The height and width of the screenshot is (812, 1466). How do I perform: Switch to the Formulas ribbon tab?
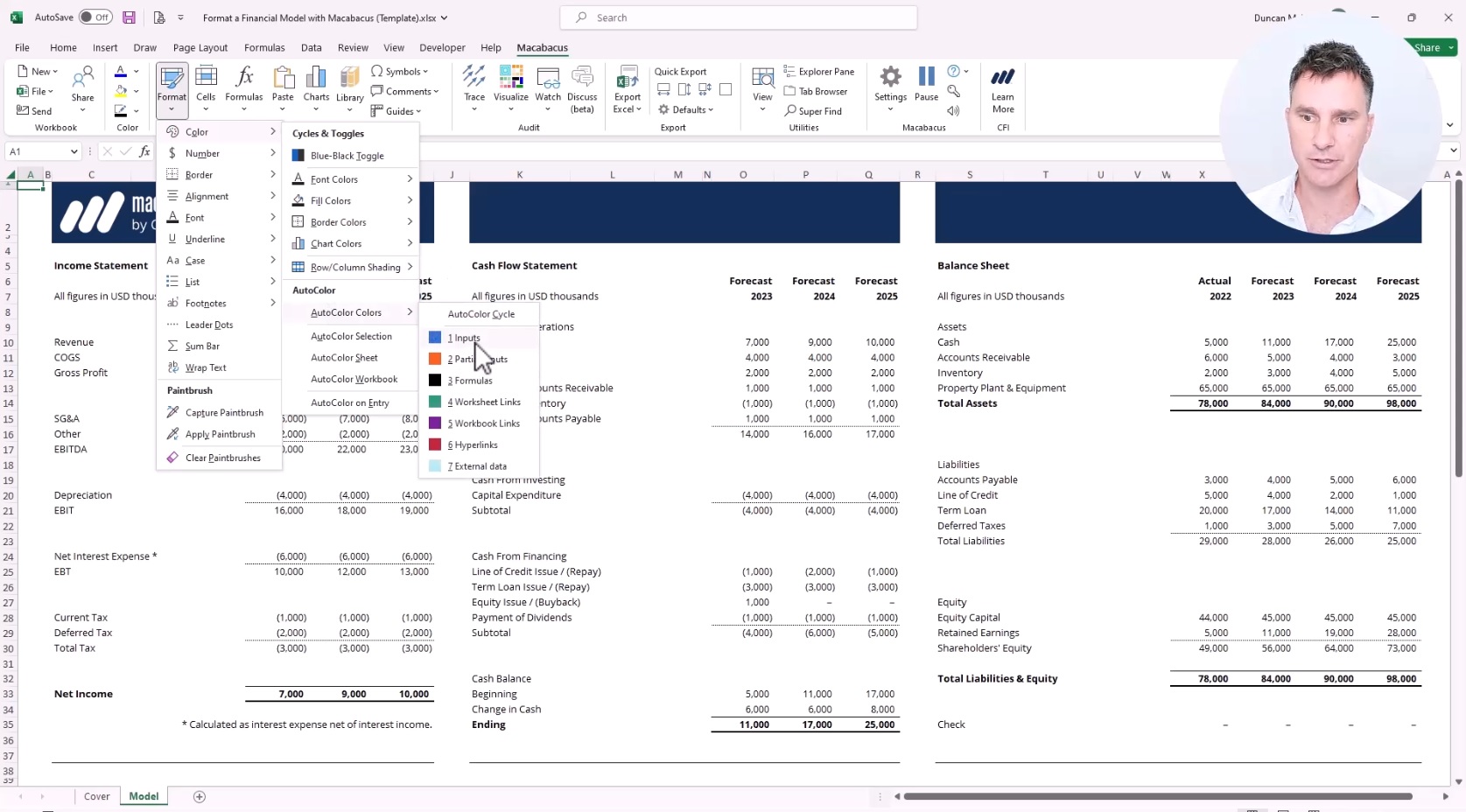(264, 47)
